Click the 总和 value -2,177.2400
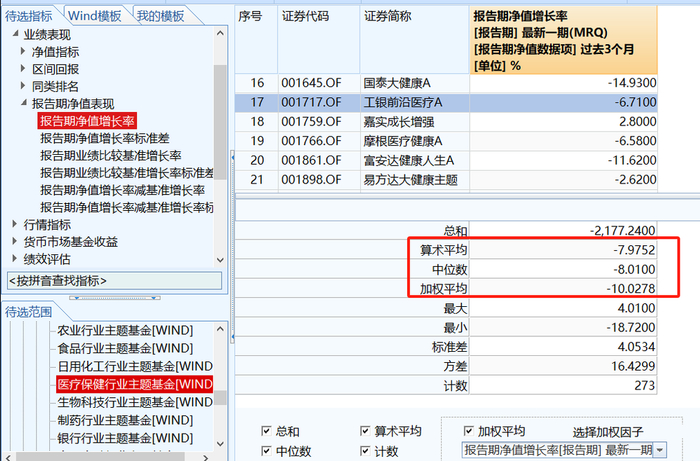Screen dimensions: 700x461 622,231
